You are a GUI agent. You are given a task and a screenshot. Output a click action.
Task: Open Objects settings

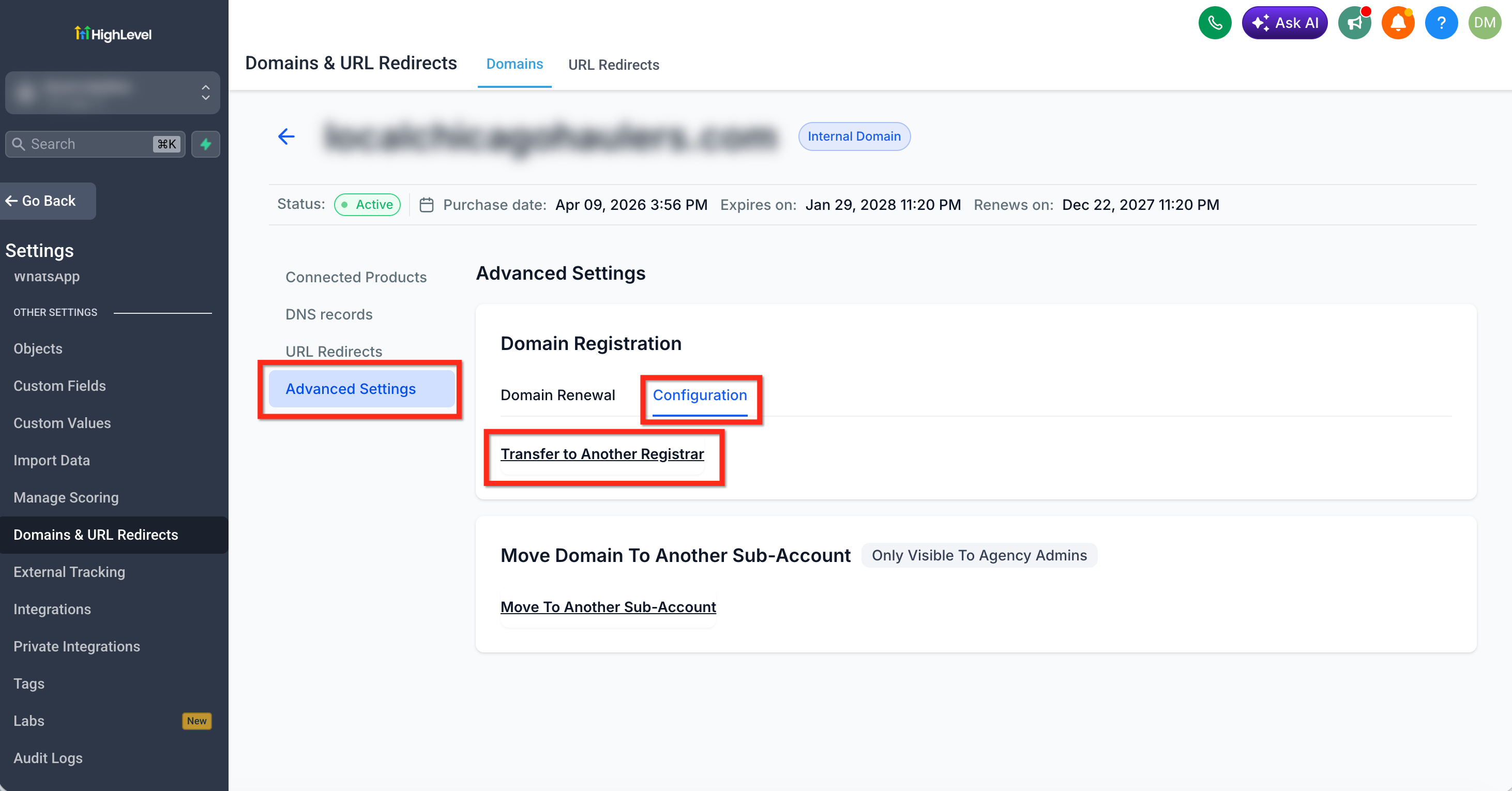[38, 348]
